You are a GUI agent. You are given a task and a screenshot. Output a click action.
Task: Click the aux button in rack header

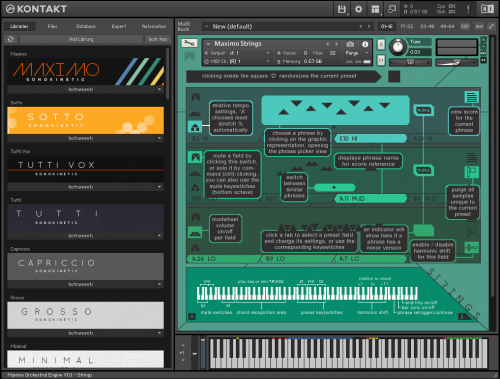click(x=479, y=26)
